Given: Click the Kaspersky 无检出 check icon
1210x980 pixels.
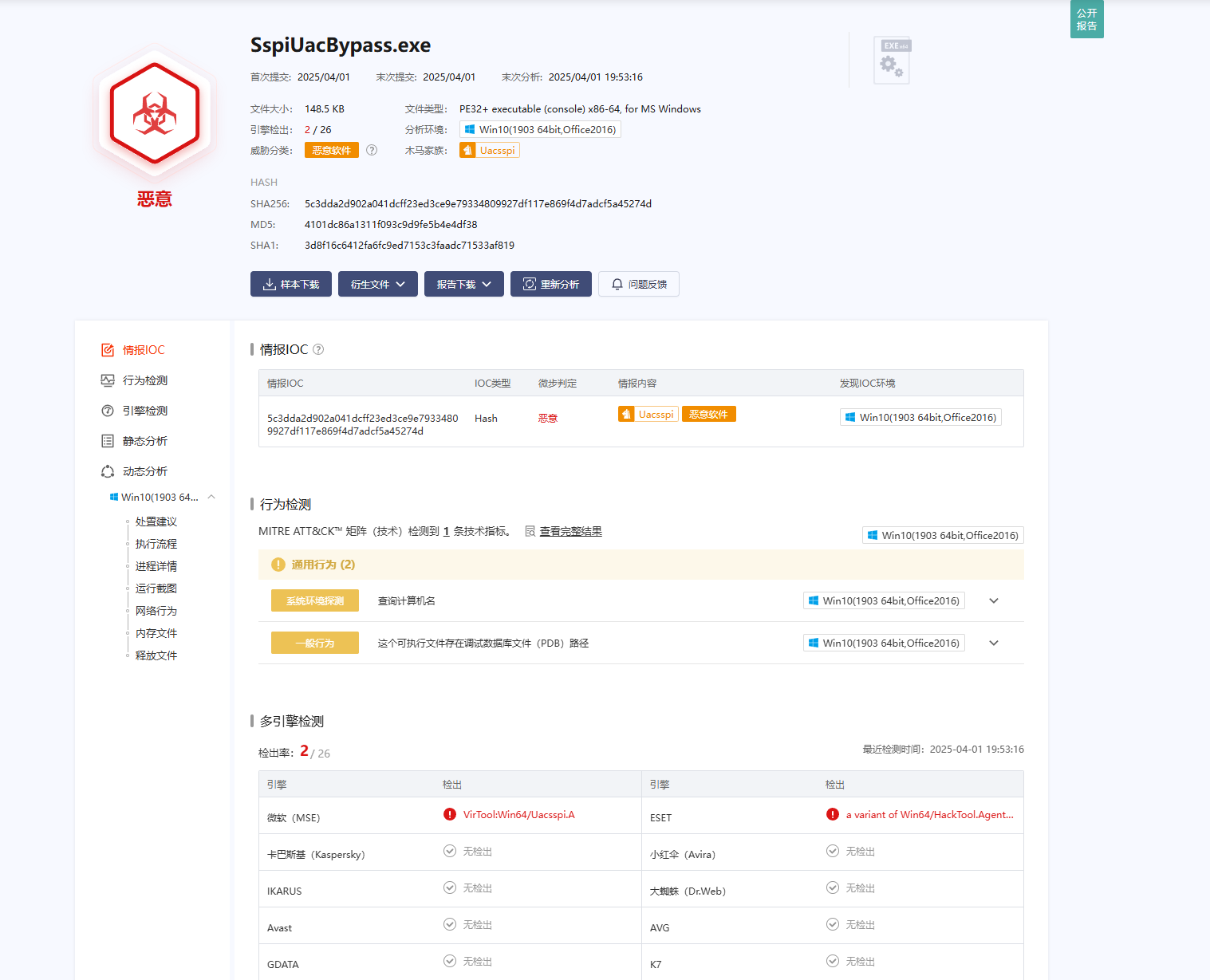Looking at the screenshot, I should (450, 851).
